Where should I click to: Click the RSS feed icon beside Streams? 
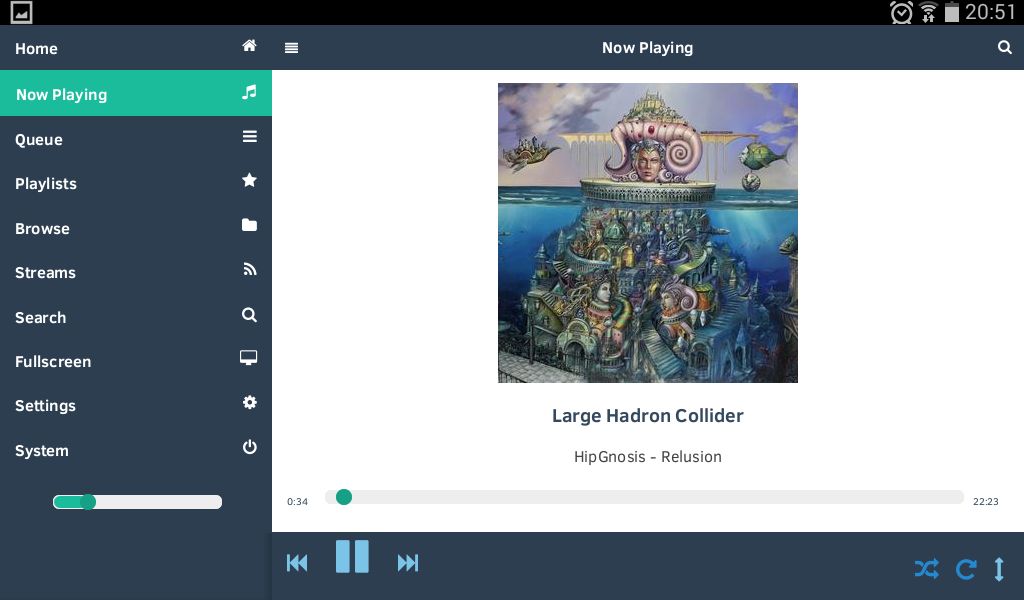point(249,269)
